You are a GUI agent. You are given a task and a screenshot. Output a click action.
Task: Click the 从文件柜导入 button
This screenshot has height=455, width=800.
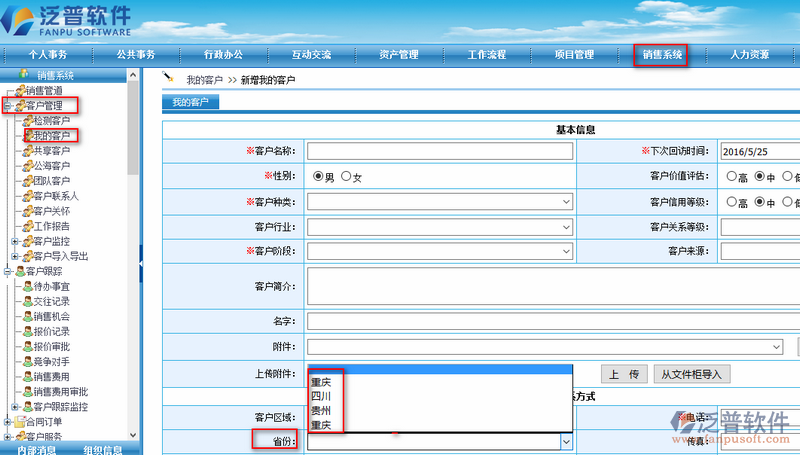click(693, 374)
